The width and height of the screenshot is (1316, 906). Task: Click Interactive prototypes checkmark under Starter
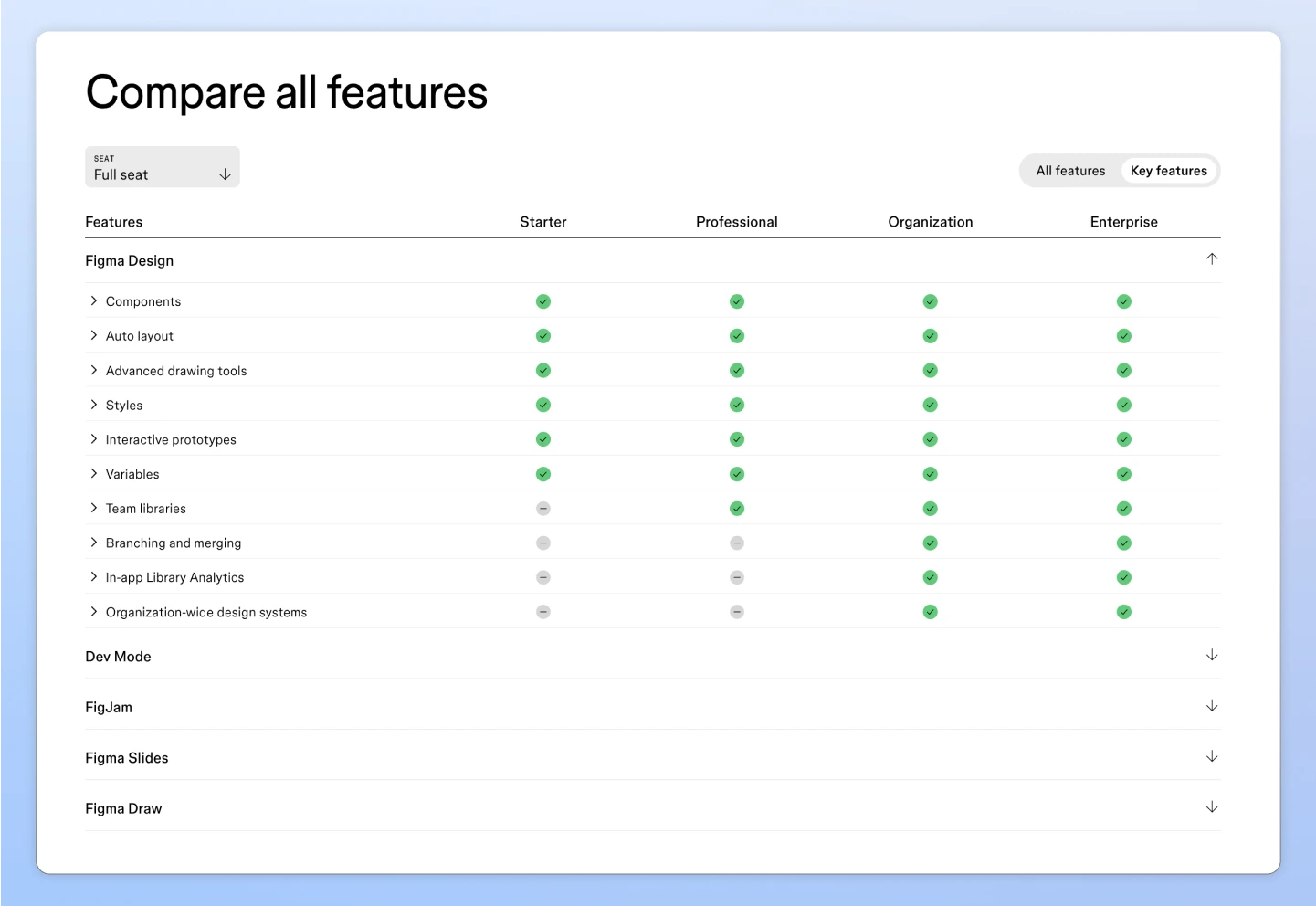[543, 439]
